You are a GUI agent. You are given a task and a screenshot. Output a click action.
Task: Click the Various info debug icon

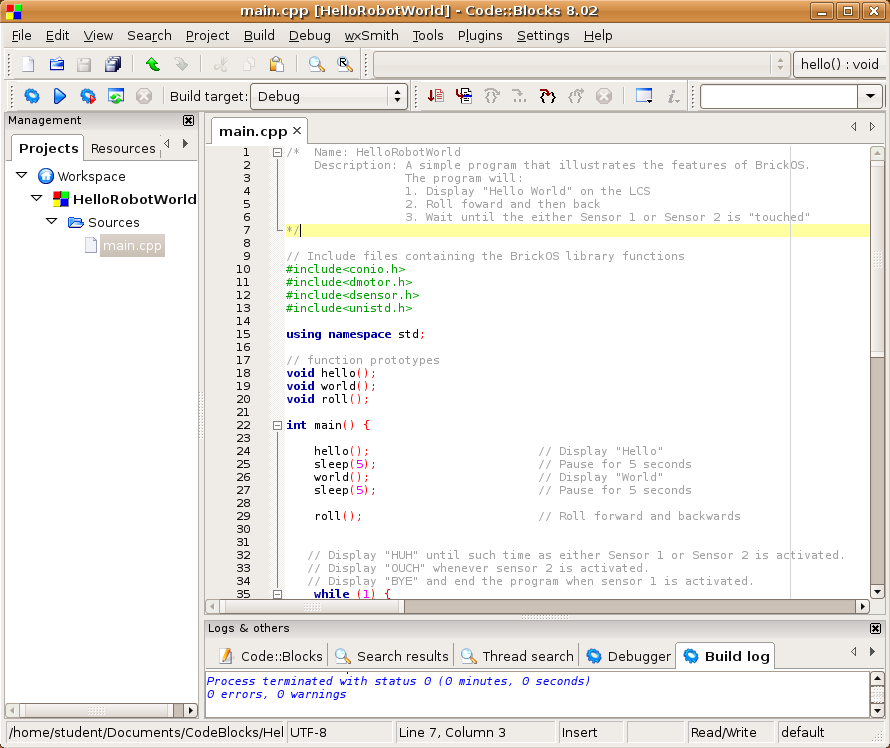pos(673,96)
